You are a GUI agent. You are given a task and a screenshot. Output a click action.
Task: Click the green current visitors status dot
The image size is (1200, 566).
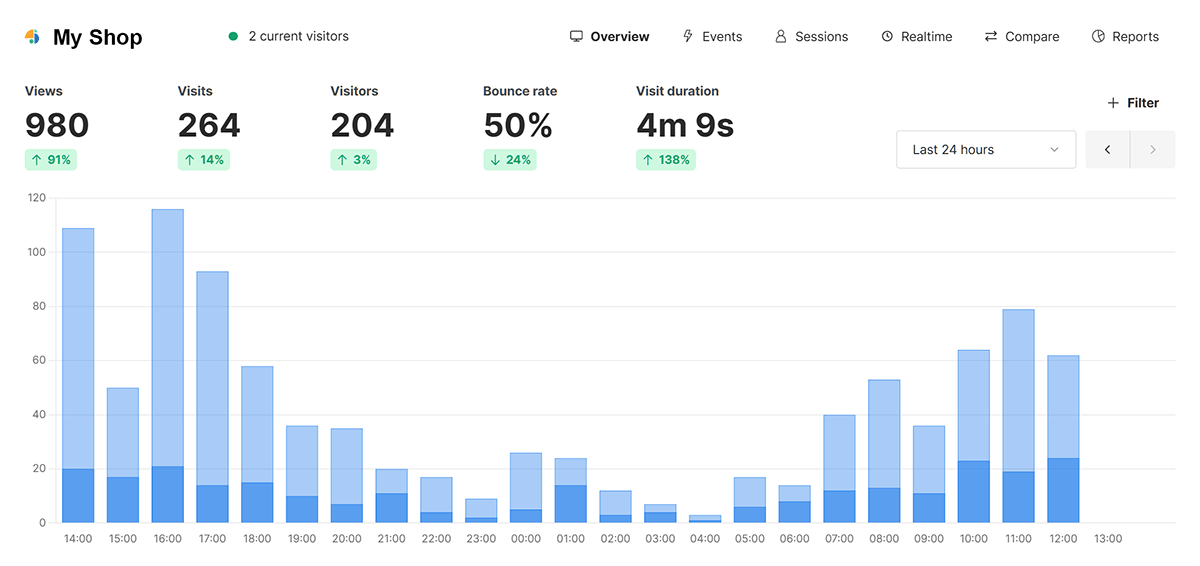[x=233, y=37]
